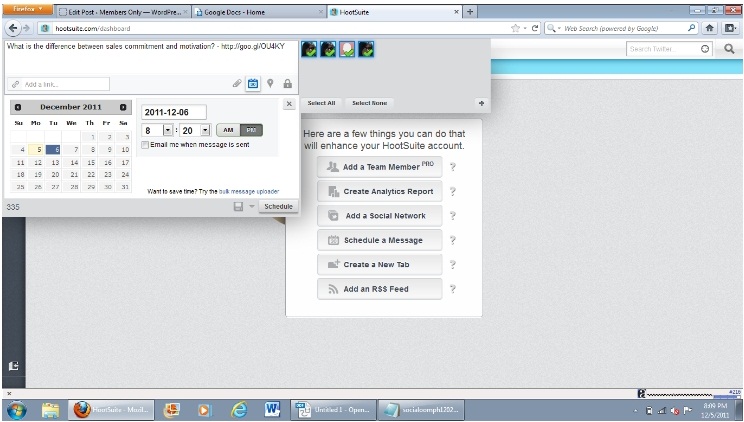Click the browser home icon

[x=709, y=28]
